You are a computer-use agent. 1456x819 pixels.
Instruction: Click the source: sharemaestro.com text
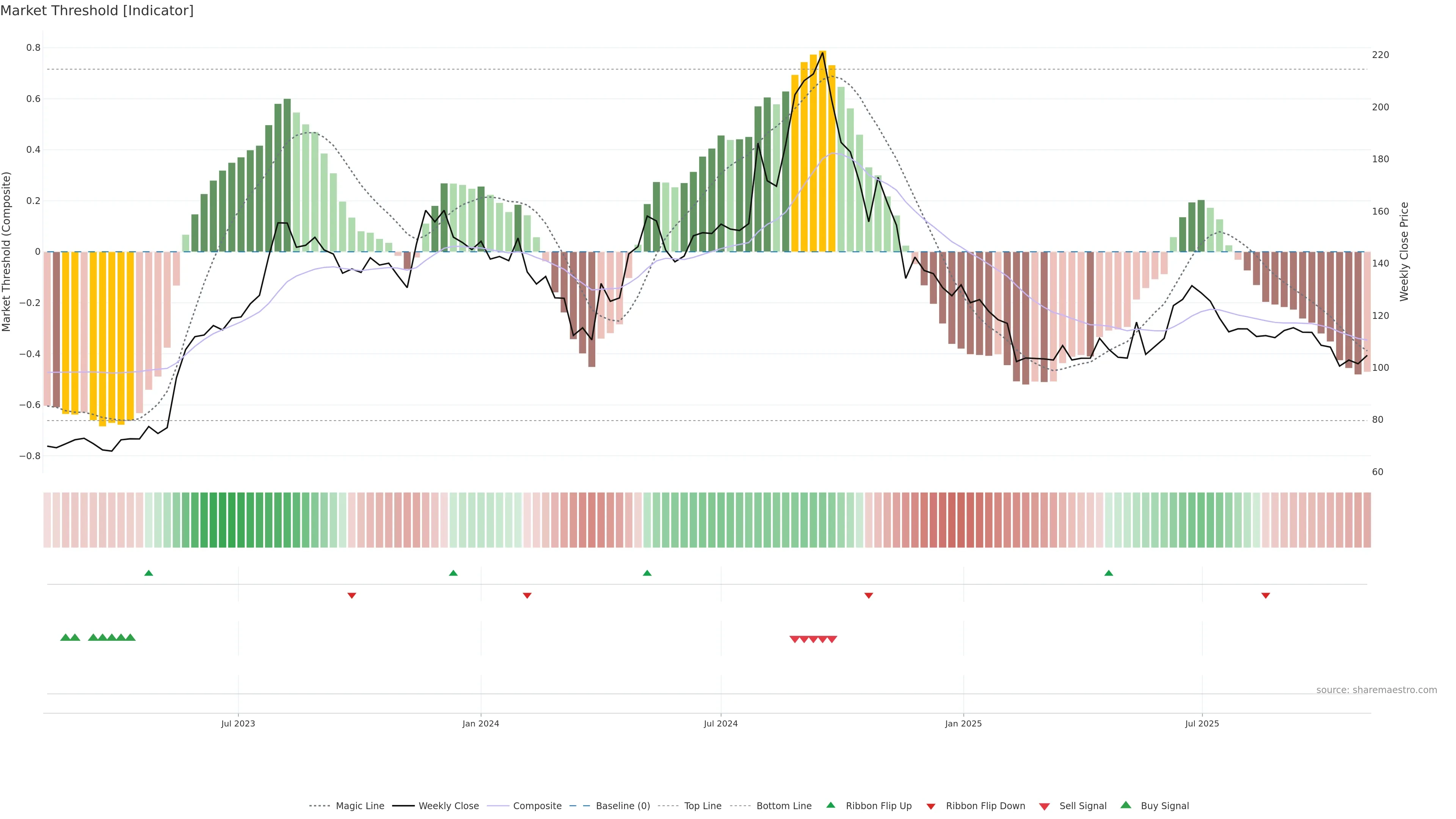pyautogui.click(x=1376, y=690)
